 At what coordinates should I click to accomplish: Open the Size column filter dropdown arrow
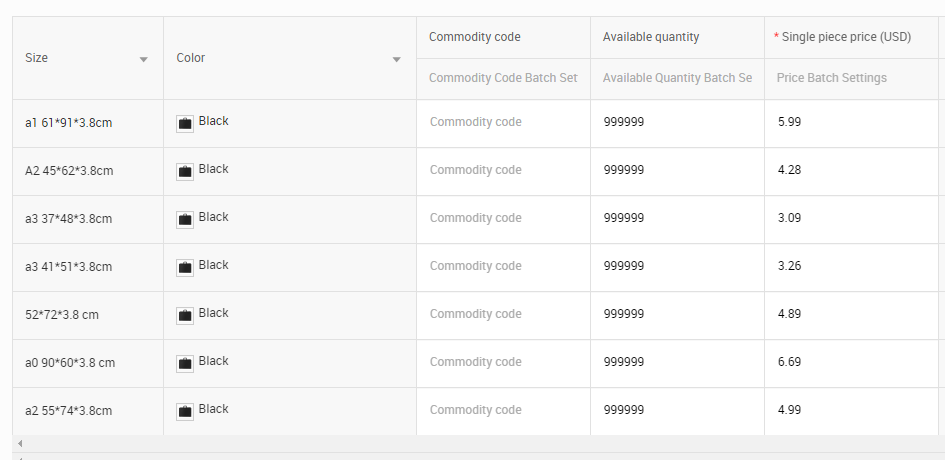pos(143,59)
